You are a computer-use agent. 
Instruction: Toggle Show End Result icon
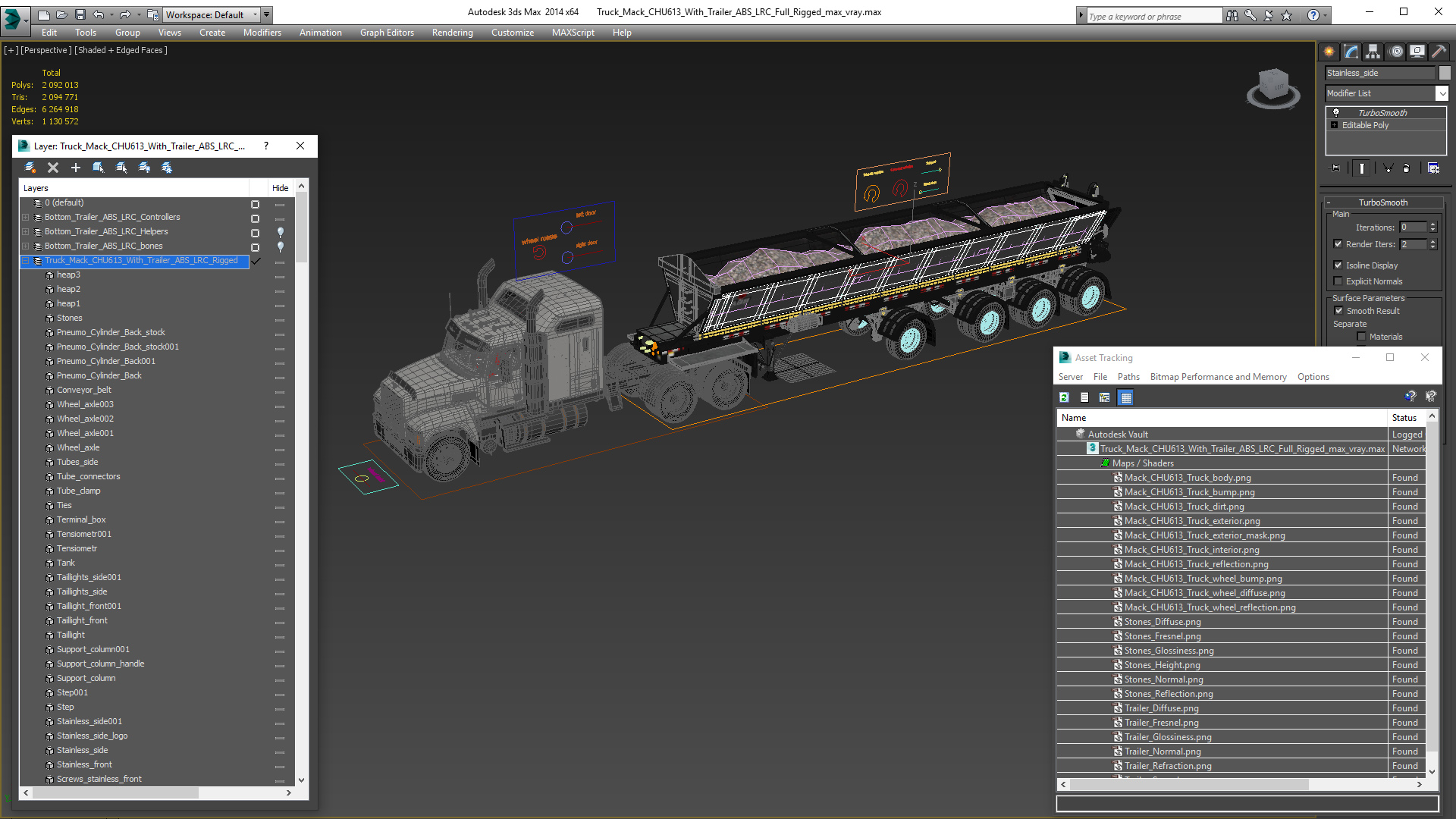pos(1362,168)
